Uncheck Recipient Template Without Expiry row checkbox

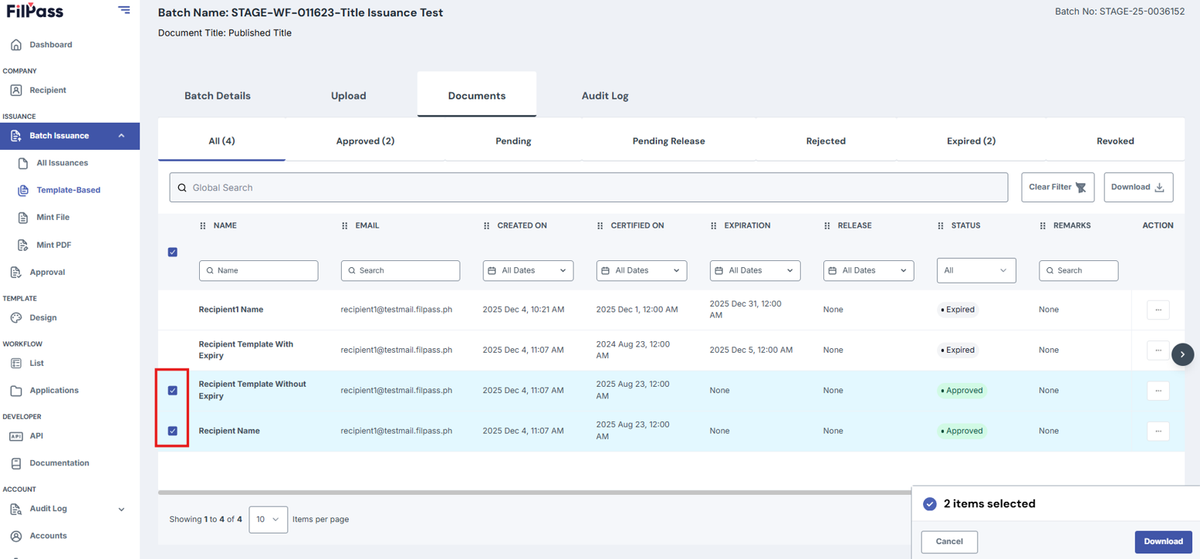(173, 391)
